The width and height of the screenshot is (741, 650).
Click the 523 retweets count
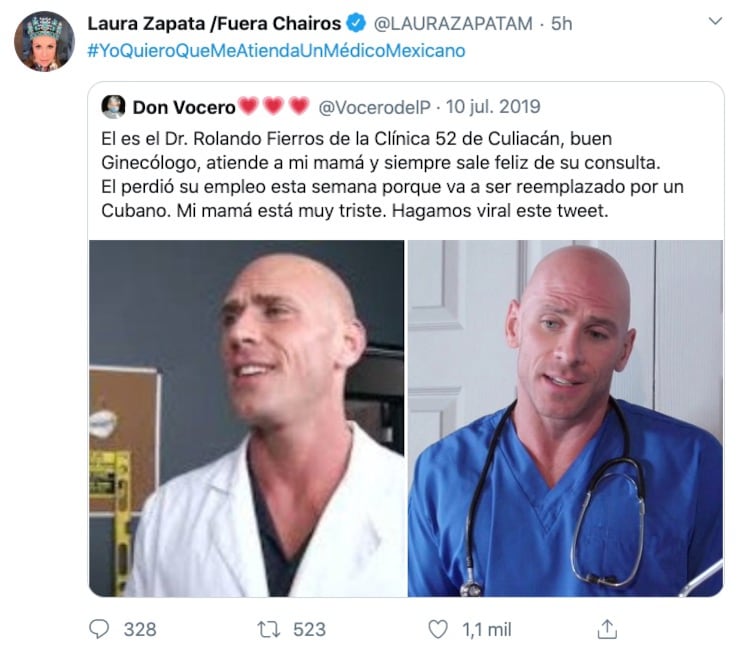[x=310, y=630]
